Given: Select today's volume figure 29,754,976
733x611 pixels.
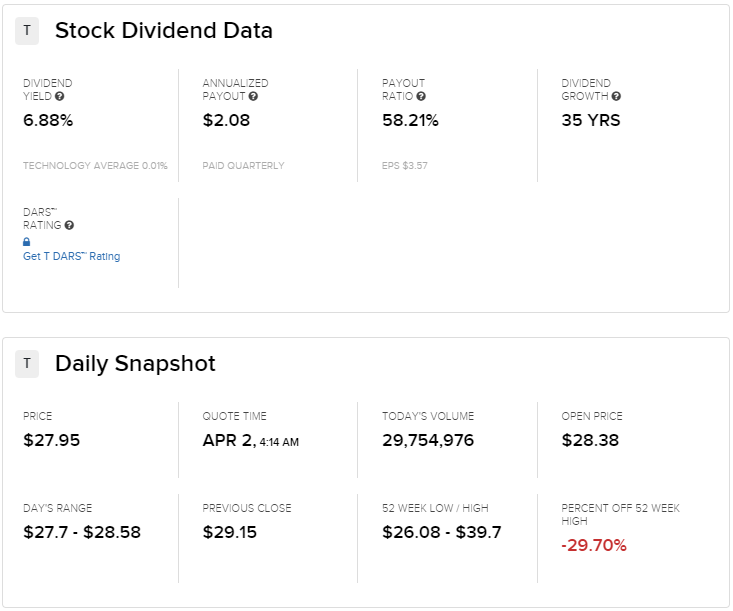Looking at the screenshot, I should 428,441.
